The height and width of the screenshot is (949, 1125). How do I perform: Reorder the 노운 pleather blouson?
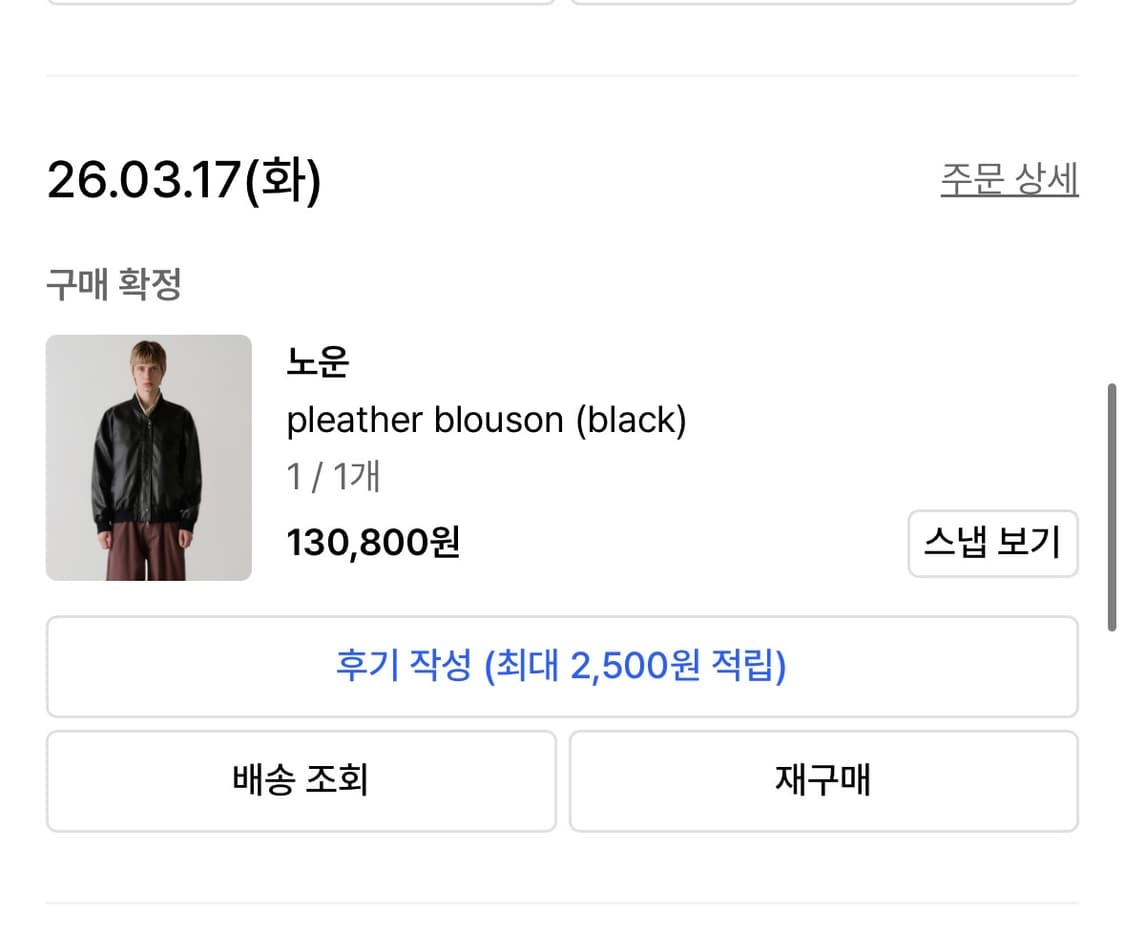tap(823, 781)
